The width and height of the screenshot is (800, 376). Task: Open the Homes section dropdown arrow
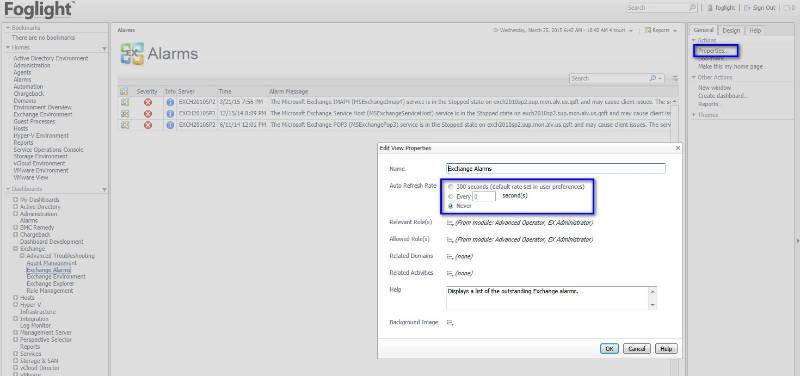click(x=104, y=48)
